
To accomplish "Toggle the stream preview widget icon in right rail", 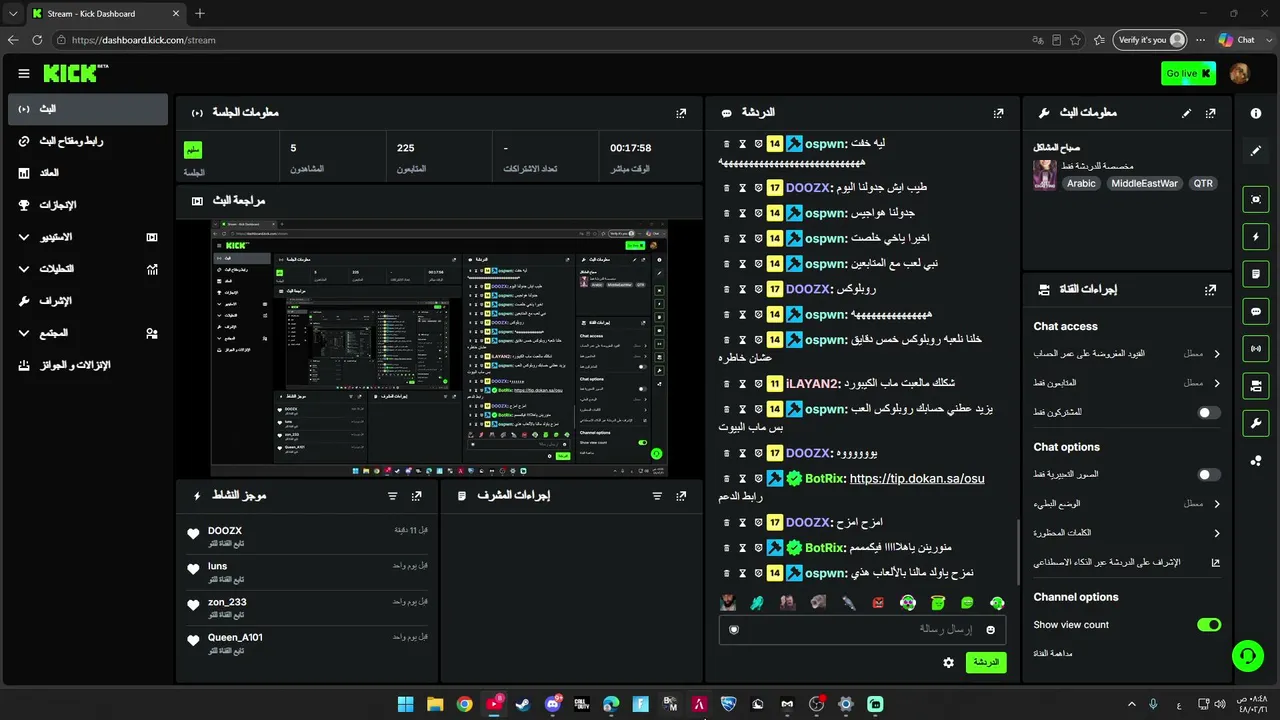I will click(x=1256, y=199).
